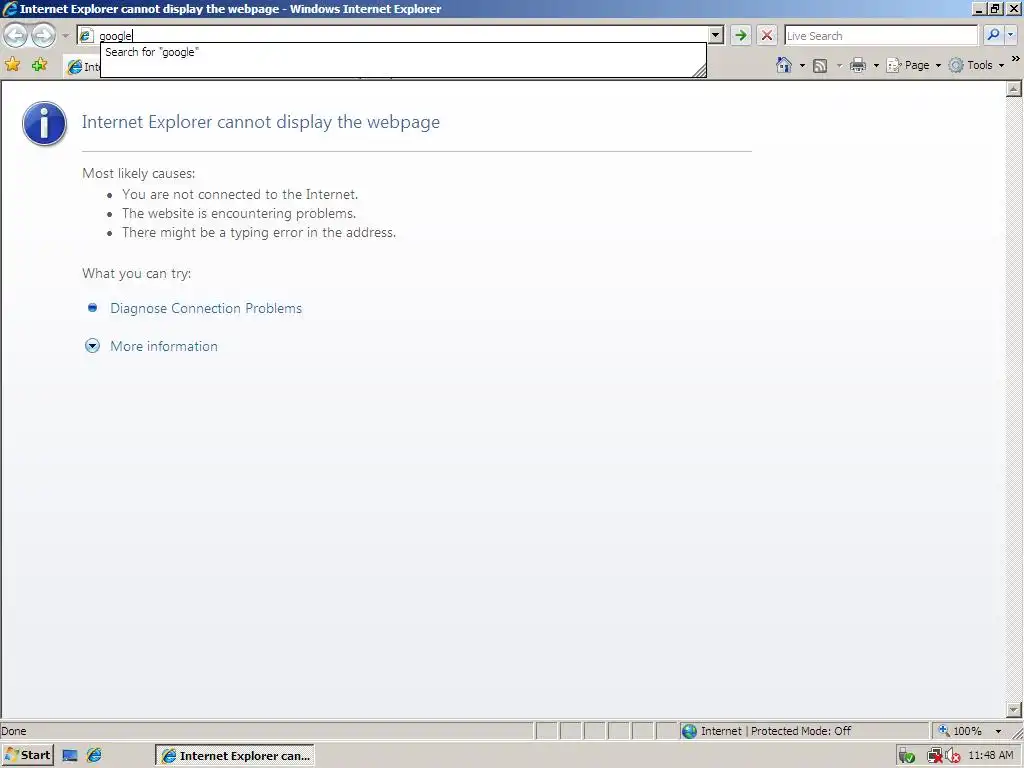Expand the More information arrow icon
Viewport: 1024px width, 768px height.
point(93,346)
